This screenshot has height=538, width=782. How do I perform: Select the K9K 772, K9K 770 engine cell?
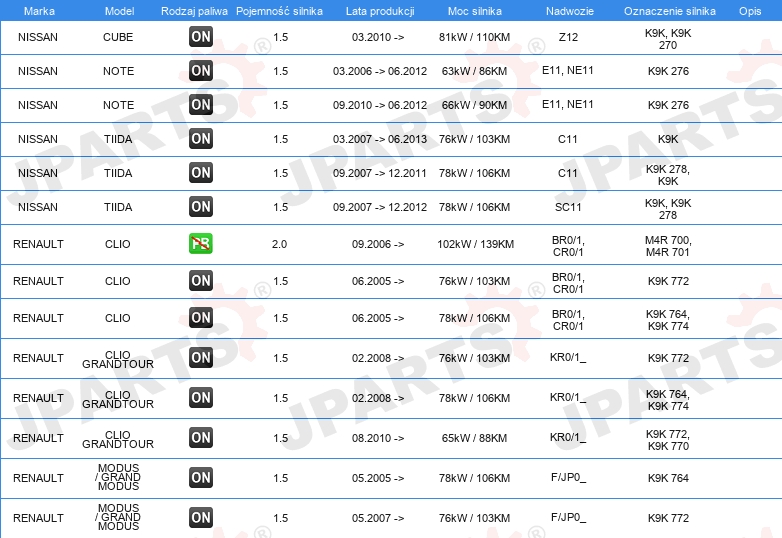(x=668, y=440)
